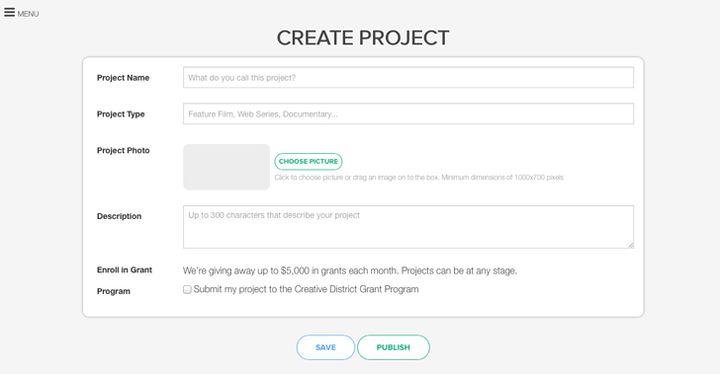Click the Project Photo field label
This screenshot has height=374, width=720.
pos(123,150)
